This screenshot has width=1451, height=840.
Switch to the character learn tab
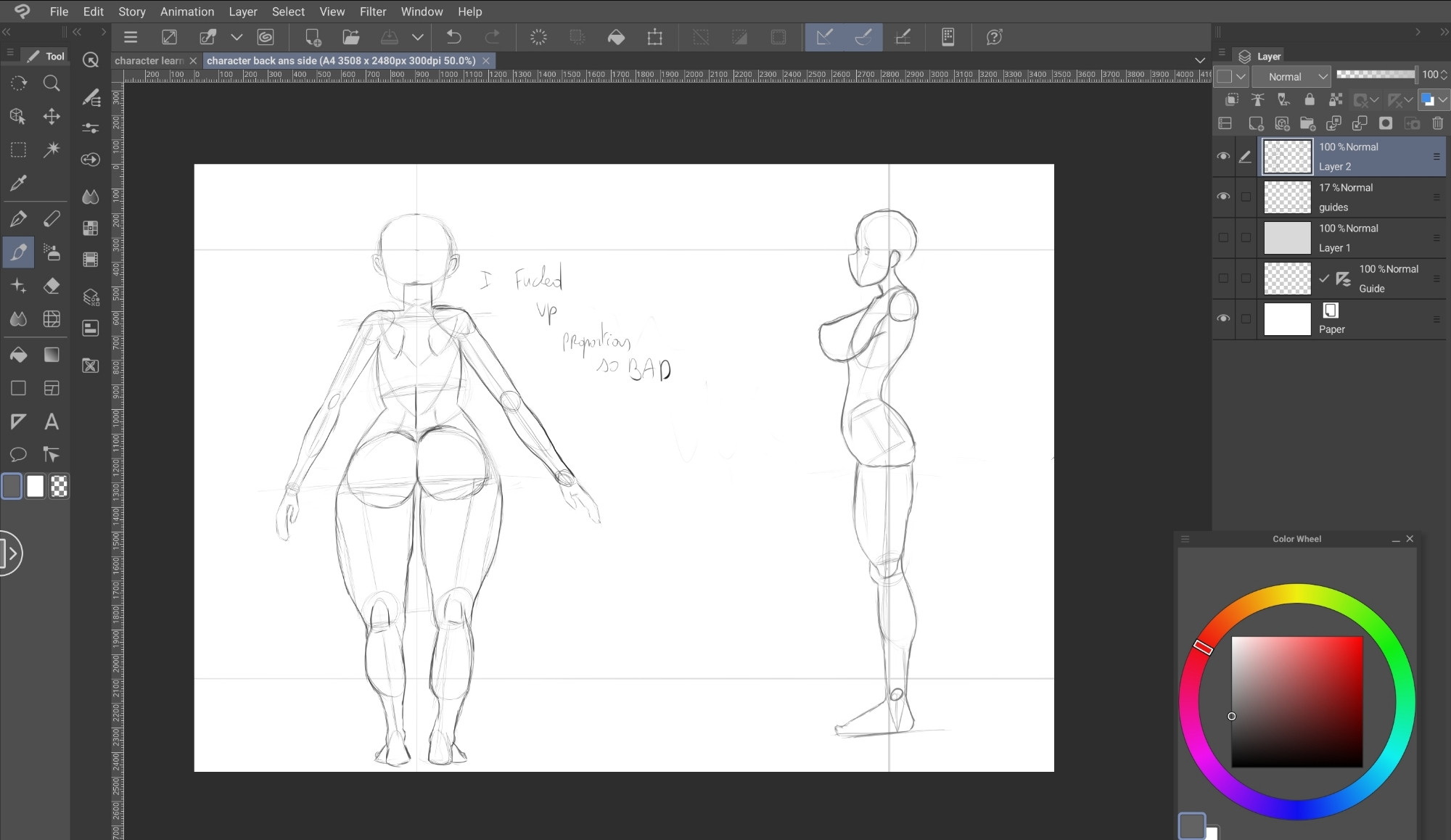click(x=149, y=60)
